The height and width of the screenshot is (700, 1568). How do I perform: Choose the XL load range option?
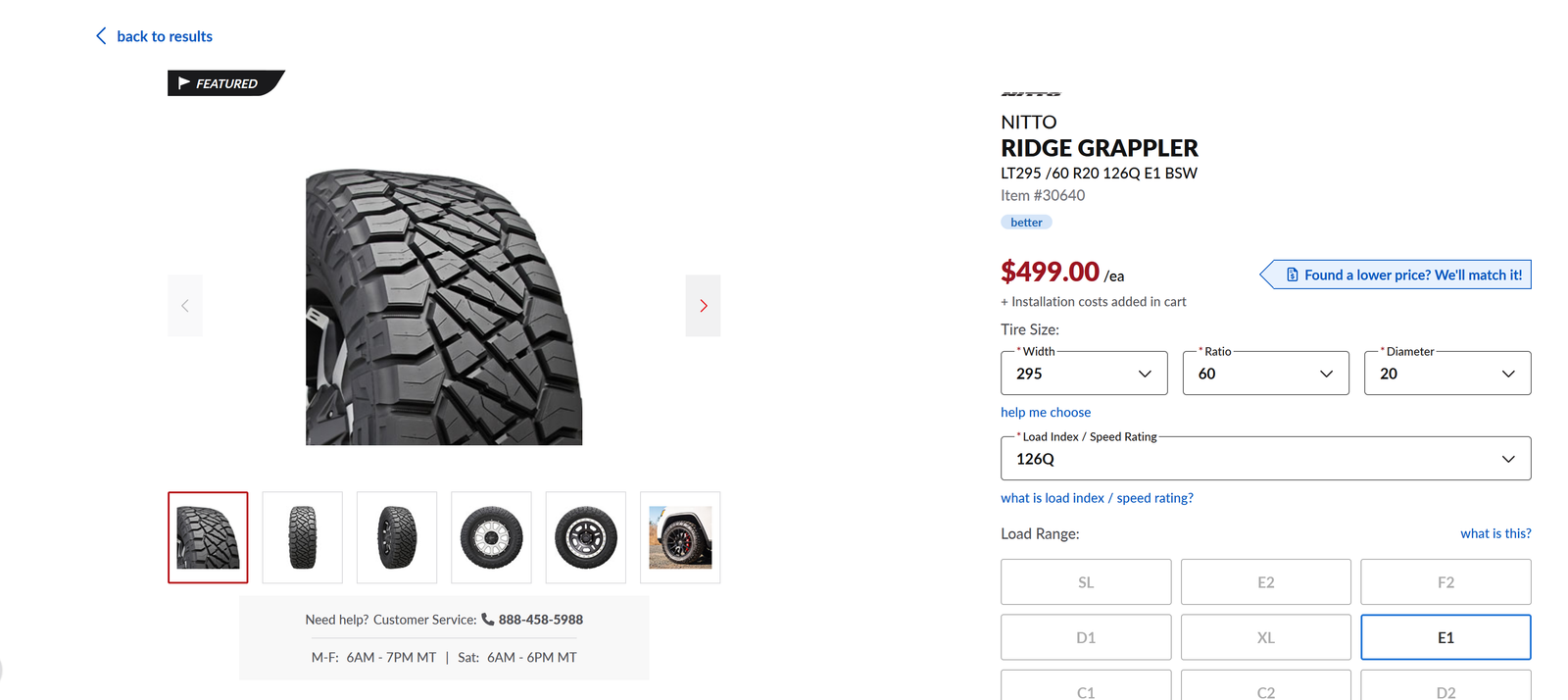1265,637
